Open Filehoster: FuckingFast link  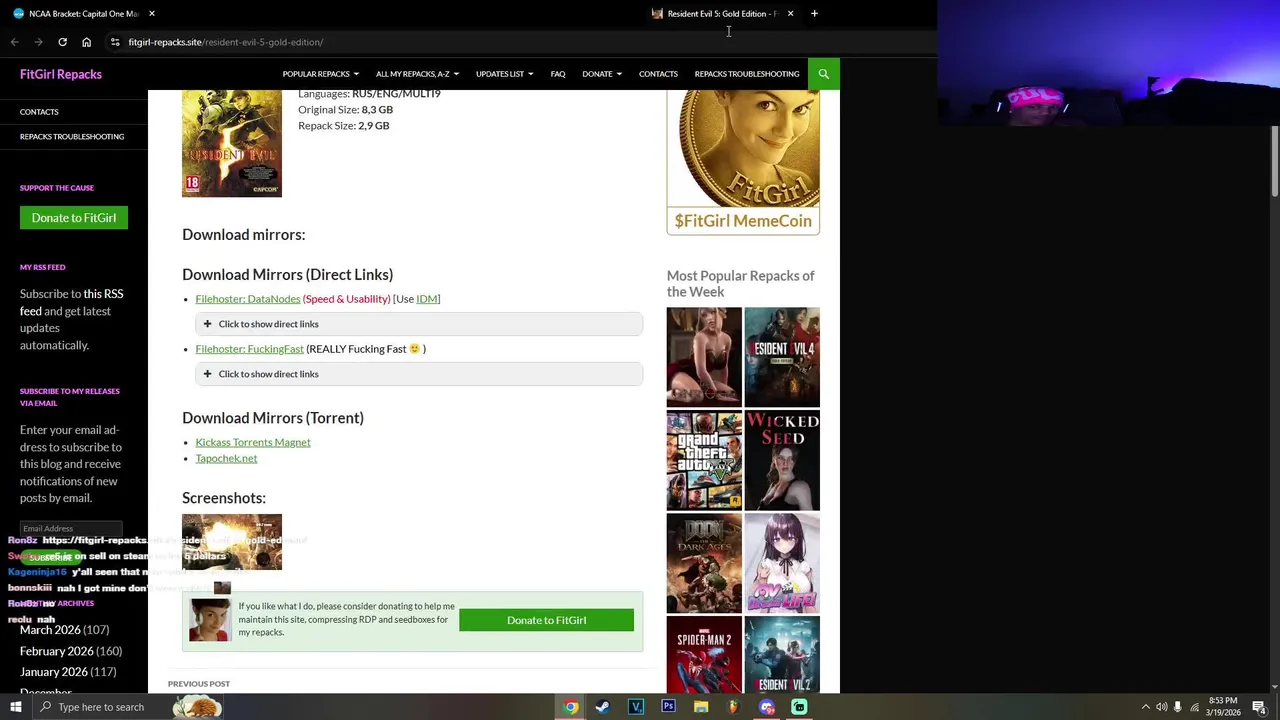tap(250, 349)
